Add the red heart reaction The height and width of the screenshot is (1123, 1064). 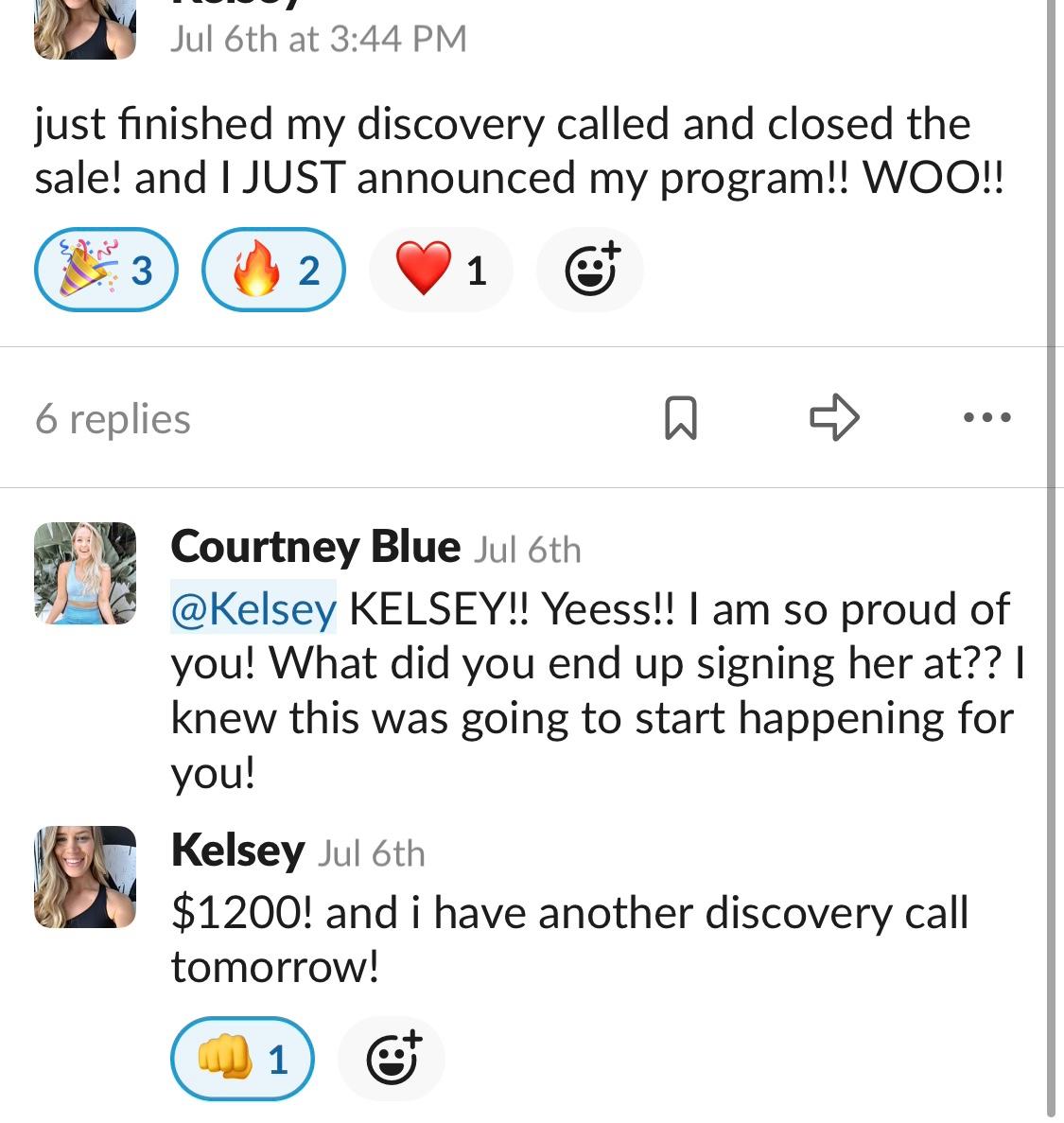441,270
